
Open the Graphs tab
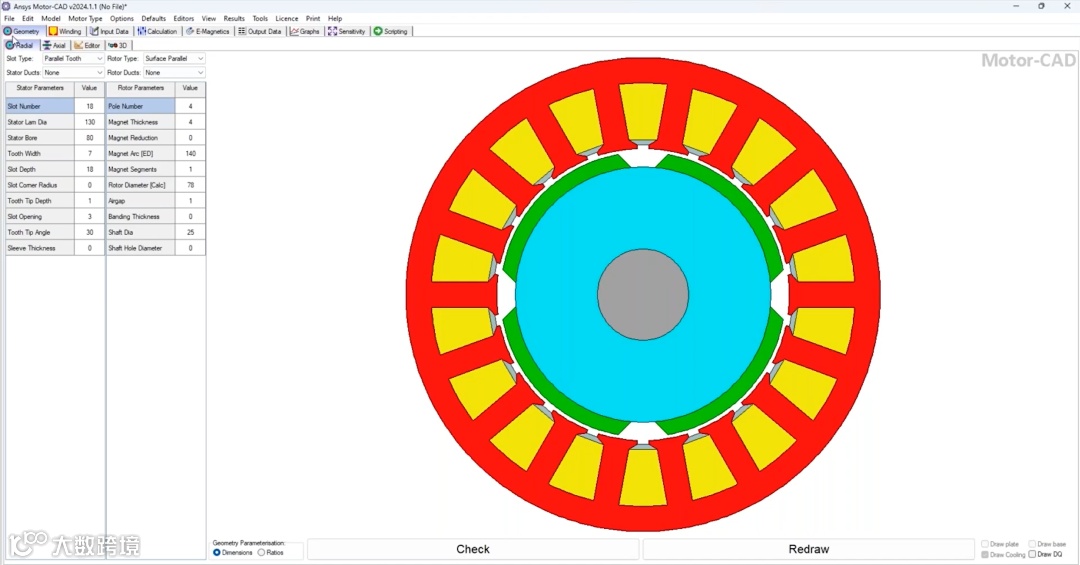pyautogui.click(x=305, y=31)
